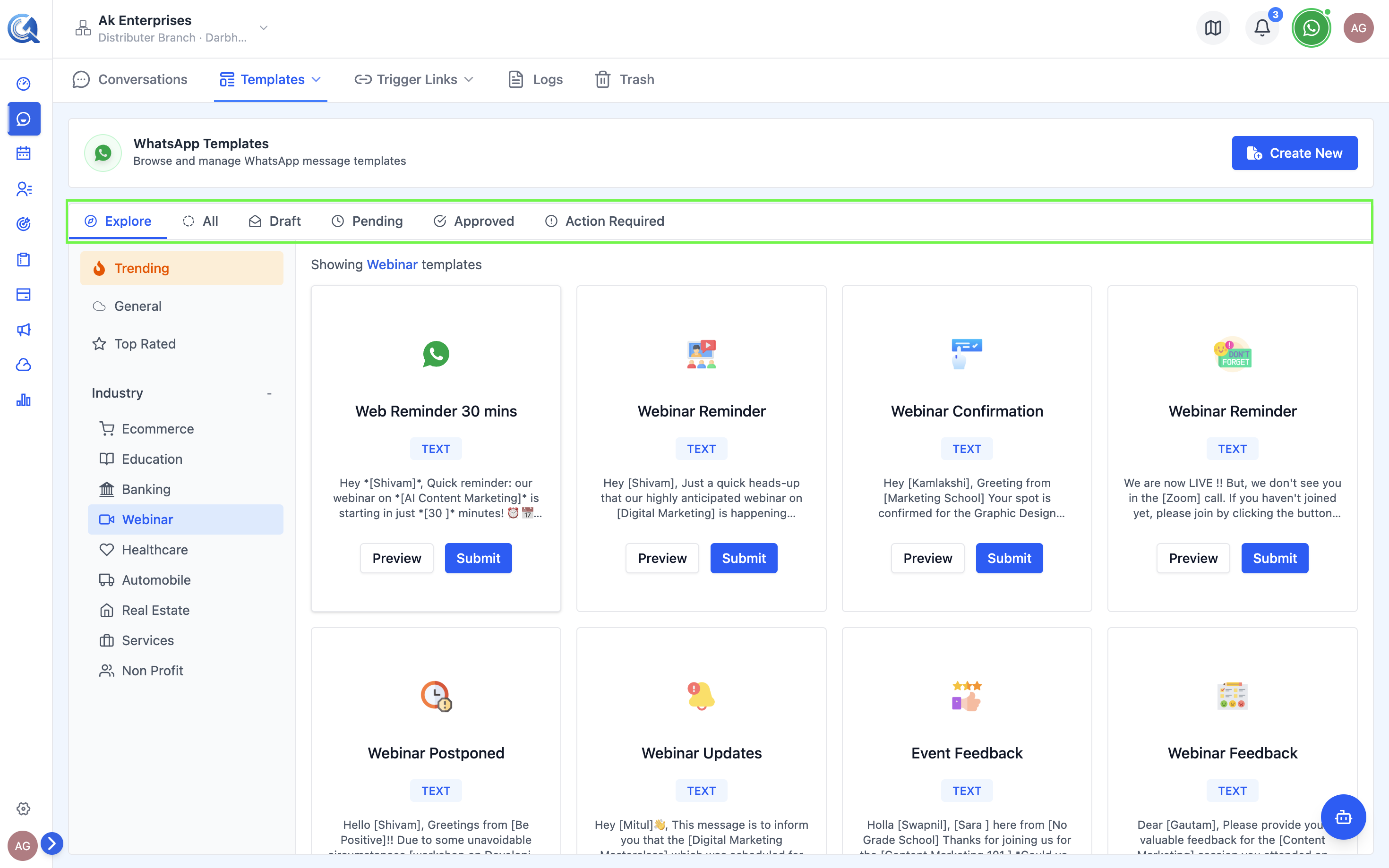Choose the Education industry
This screenshot has height=868, width=1389.
point(185,459)
